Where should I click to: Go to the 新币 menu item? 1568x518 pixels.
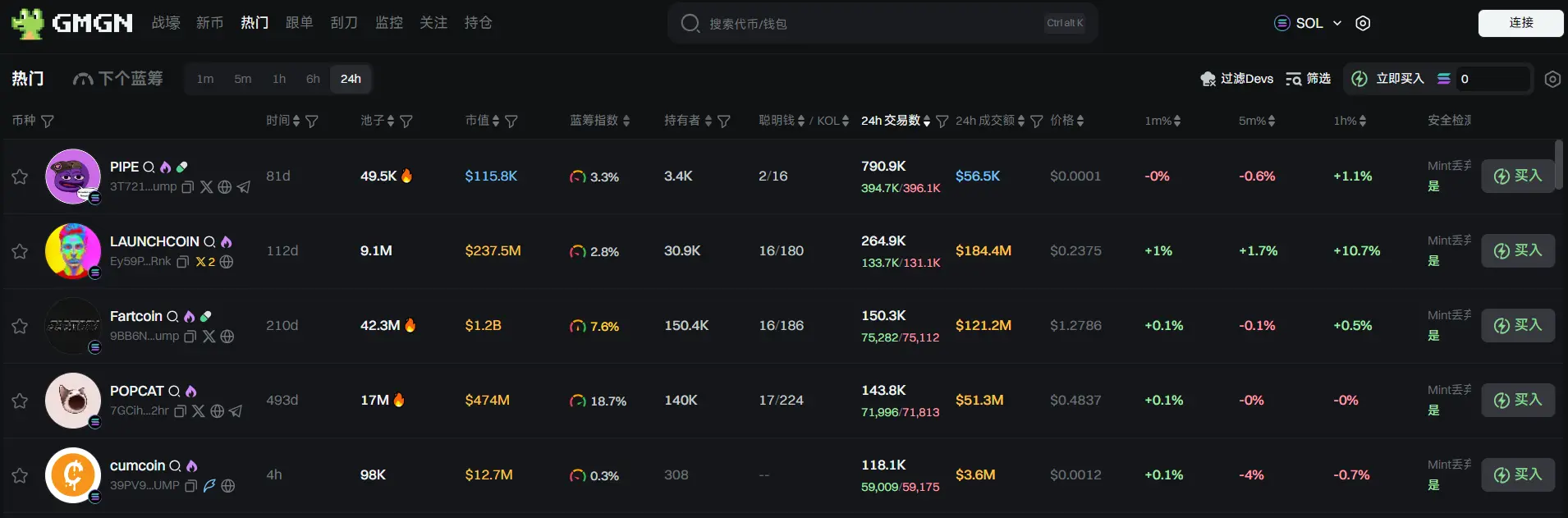(x=209, y=23)
